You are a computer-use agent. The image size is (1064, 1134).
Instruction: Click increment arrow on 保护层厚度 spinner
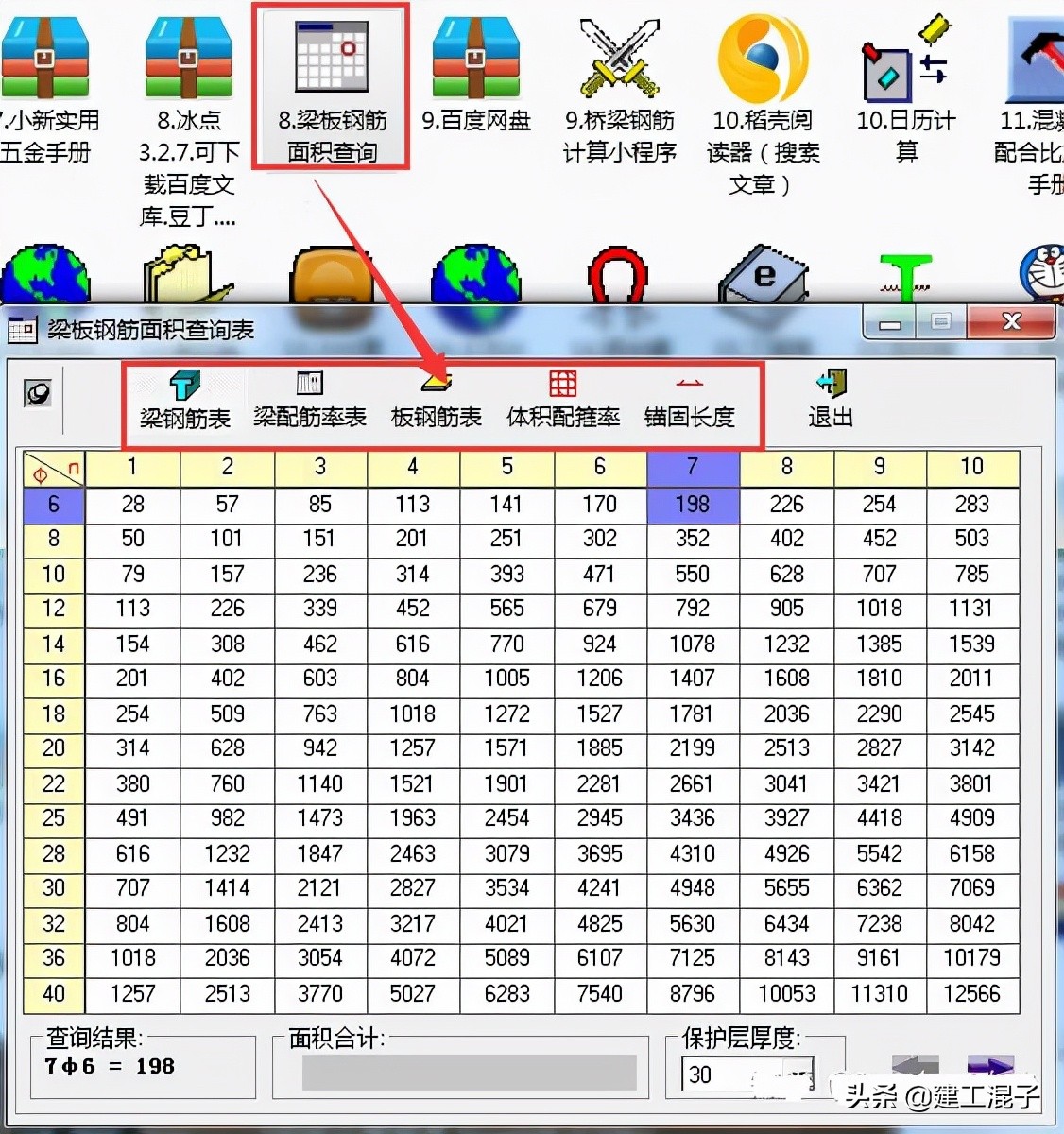click(x=798, y=1066)
